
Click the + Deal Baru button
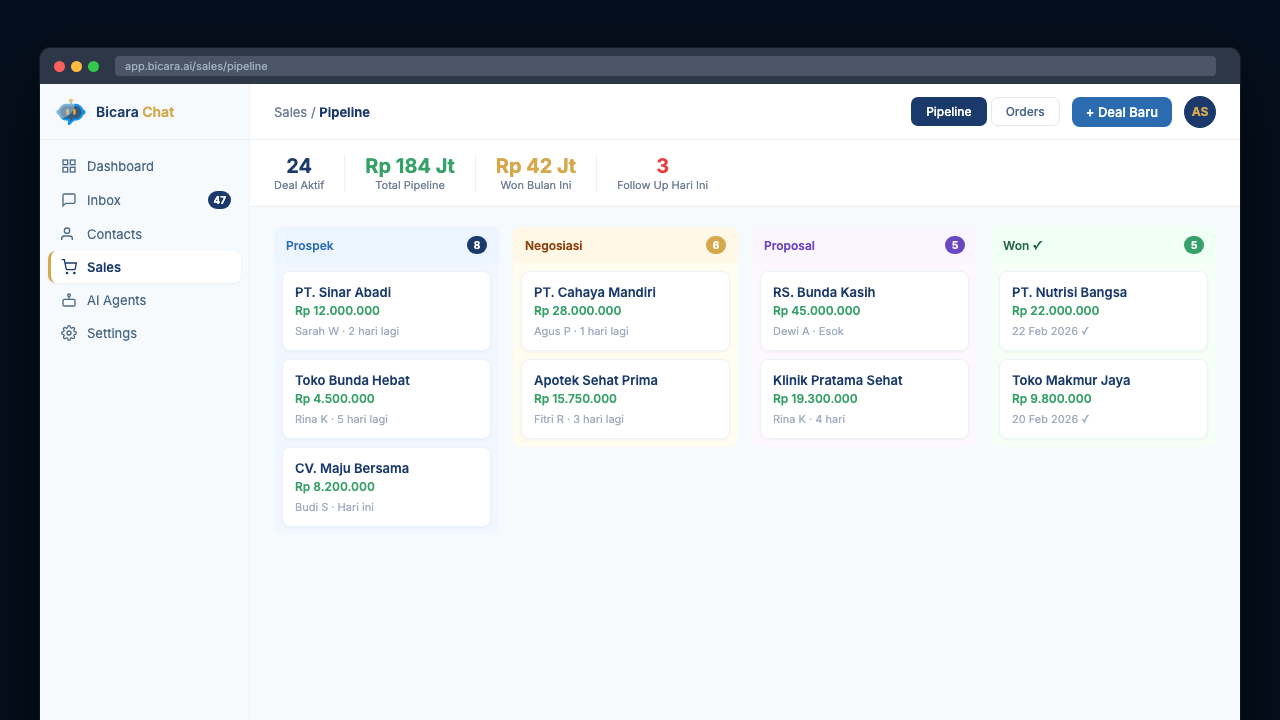tap(1121, 112)
